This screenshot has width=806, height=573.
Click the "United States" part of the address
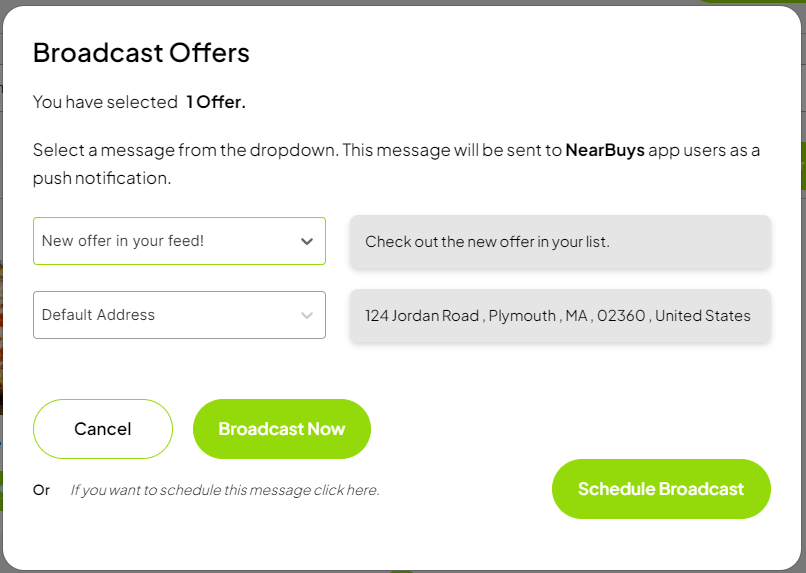(703, 316)
